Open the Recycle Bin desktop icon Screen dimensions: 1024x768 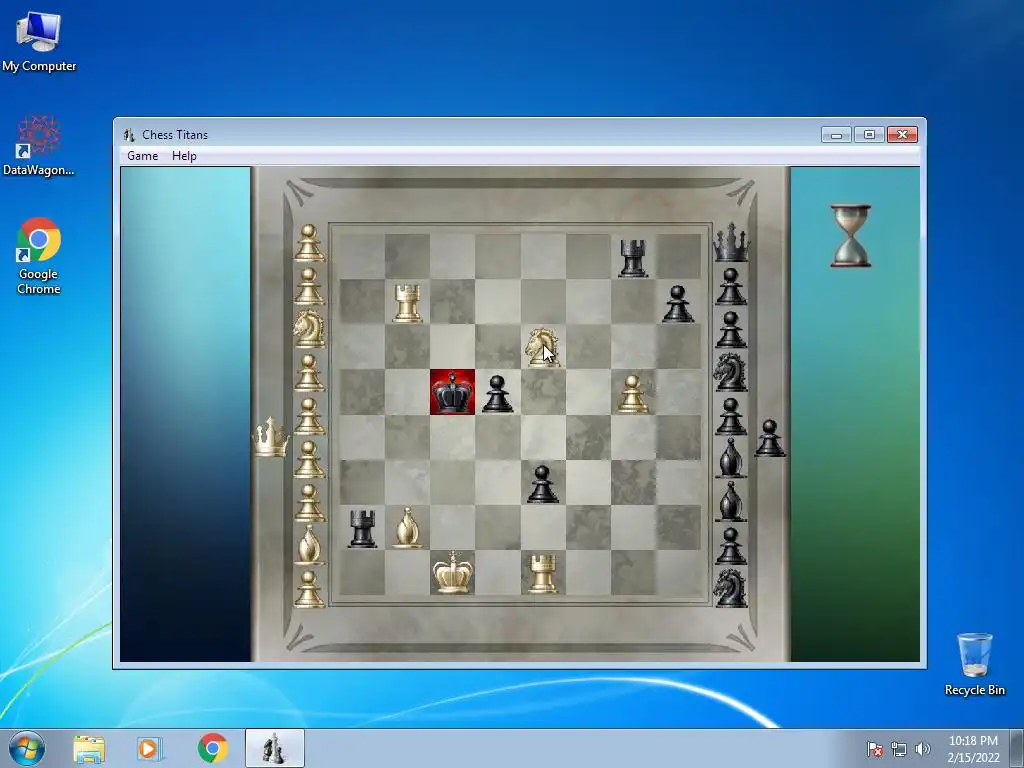(974, 664)
